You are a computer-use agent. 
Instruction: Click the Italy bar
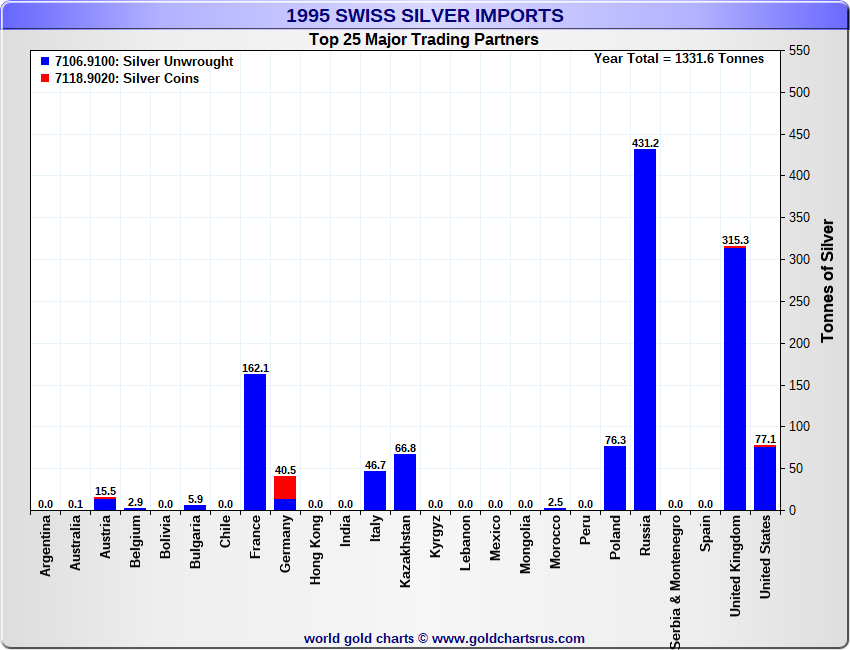(375, 491)
